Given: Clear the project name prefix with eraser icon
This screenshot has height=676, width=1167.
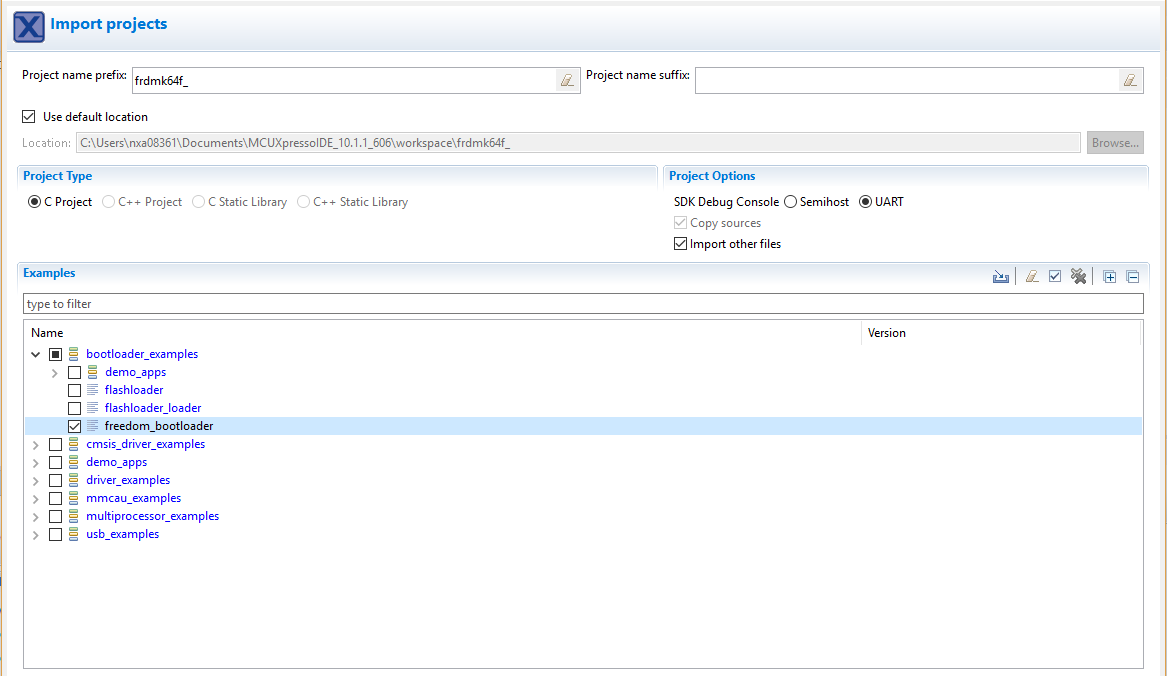Looking at the screenshot, I should pyautogui.click(x=568, y=81).
